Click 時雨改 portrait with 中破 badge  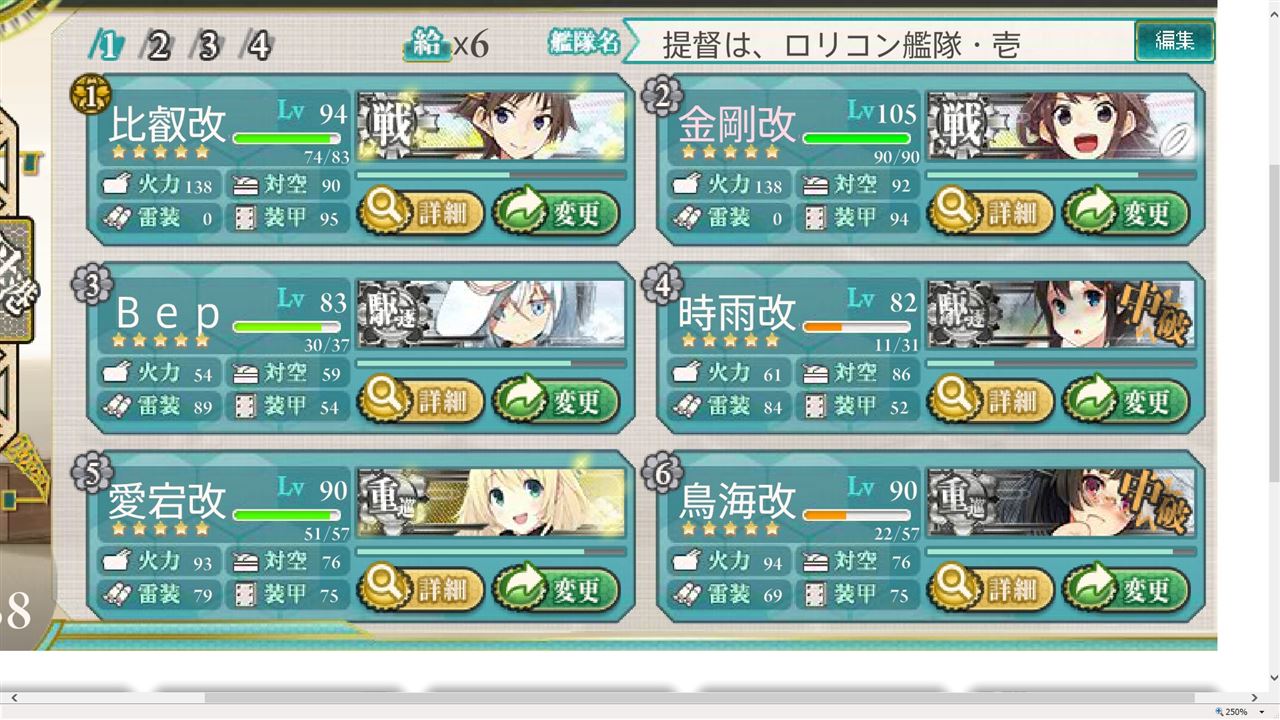click(1061, 315)
